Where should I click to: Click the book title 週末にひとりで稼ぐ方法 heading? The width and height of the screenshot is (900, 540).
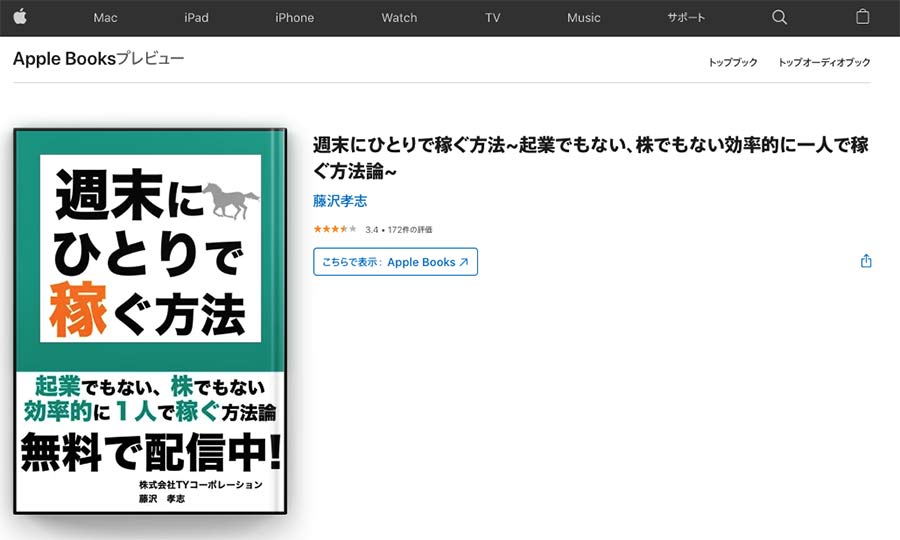(x=591, y=158)
